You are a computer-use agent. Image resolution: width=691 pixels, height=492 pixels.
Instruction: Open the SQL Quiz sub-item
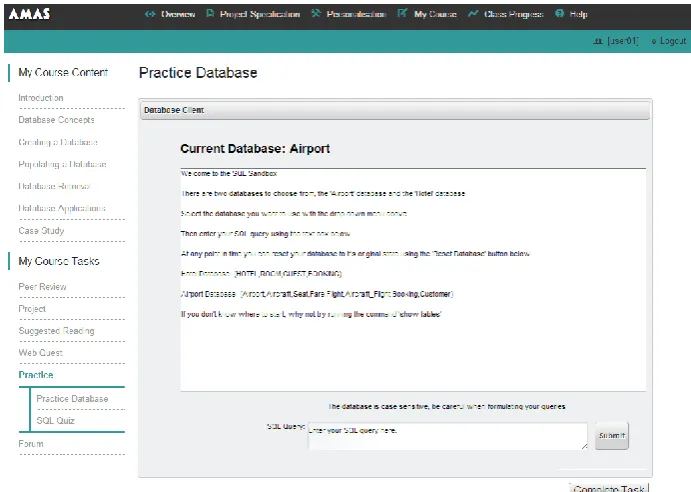tap(56, 421)
